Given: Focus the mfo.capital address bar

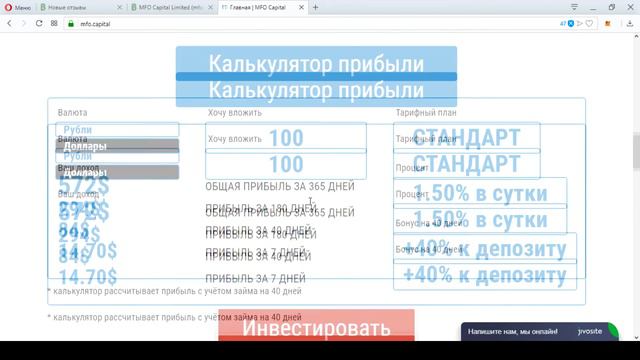Looking at the screenshot, I should coord(310,24).
